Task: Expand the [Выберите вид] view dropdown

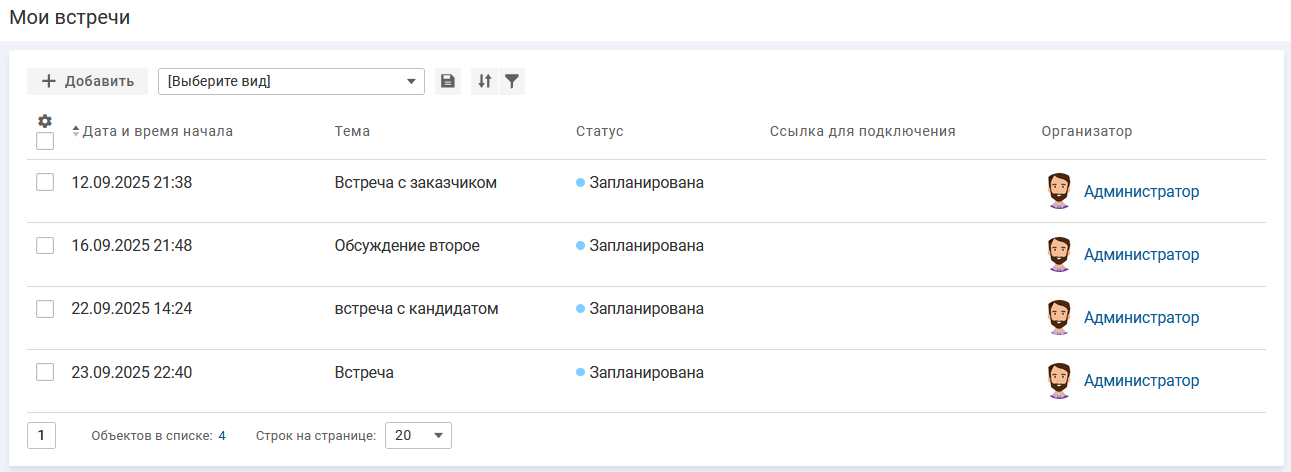Action: coord(291,82)
